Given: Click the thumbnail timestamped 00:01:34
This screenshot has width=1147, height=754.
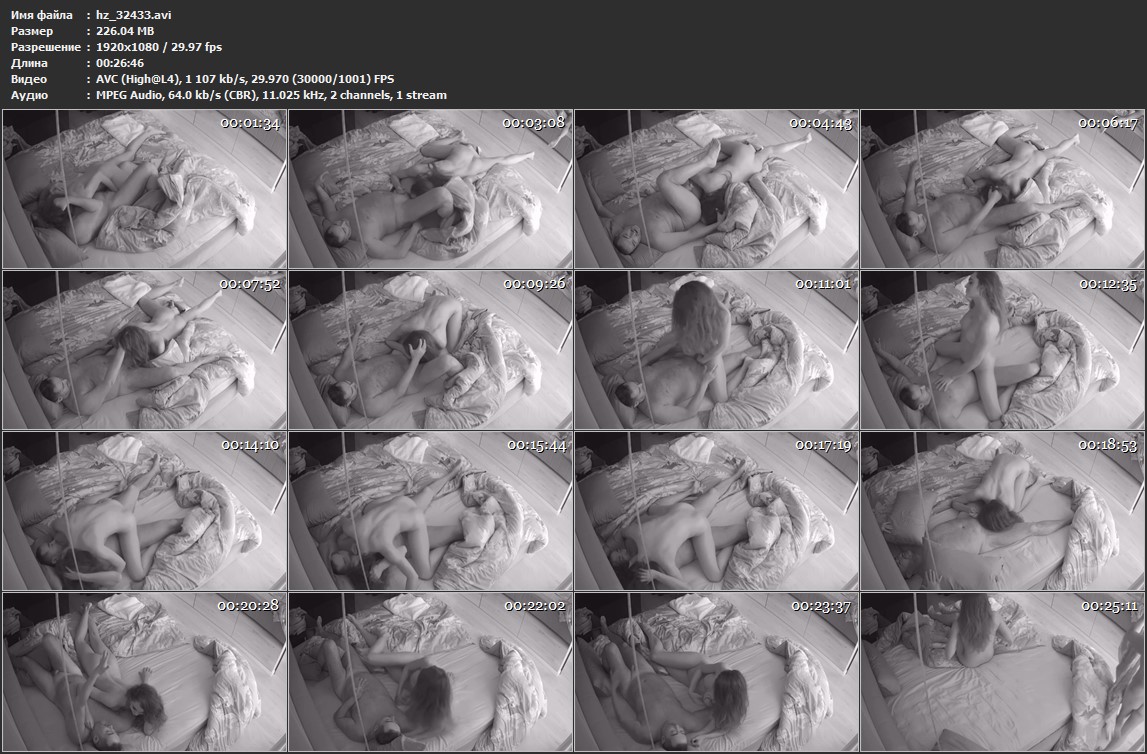Looking at the screenshot, I should point(144,188).
